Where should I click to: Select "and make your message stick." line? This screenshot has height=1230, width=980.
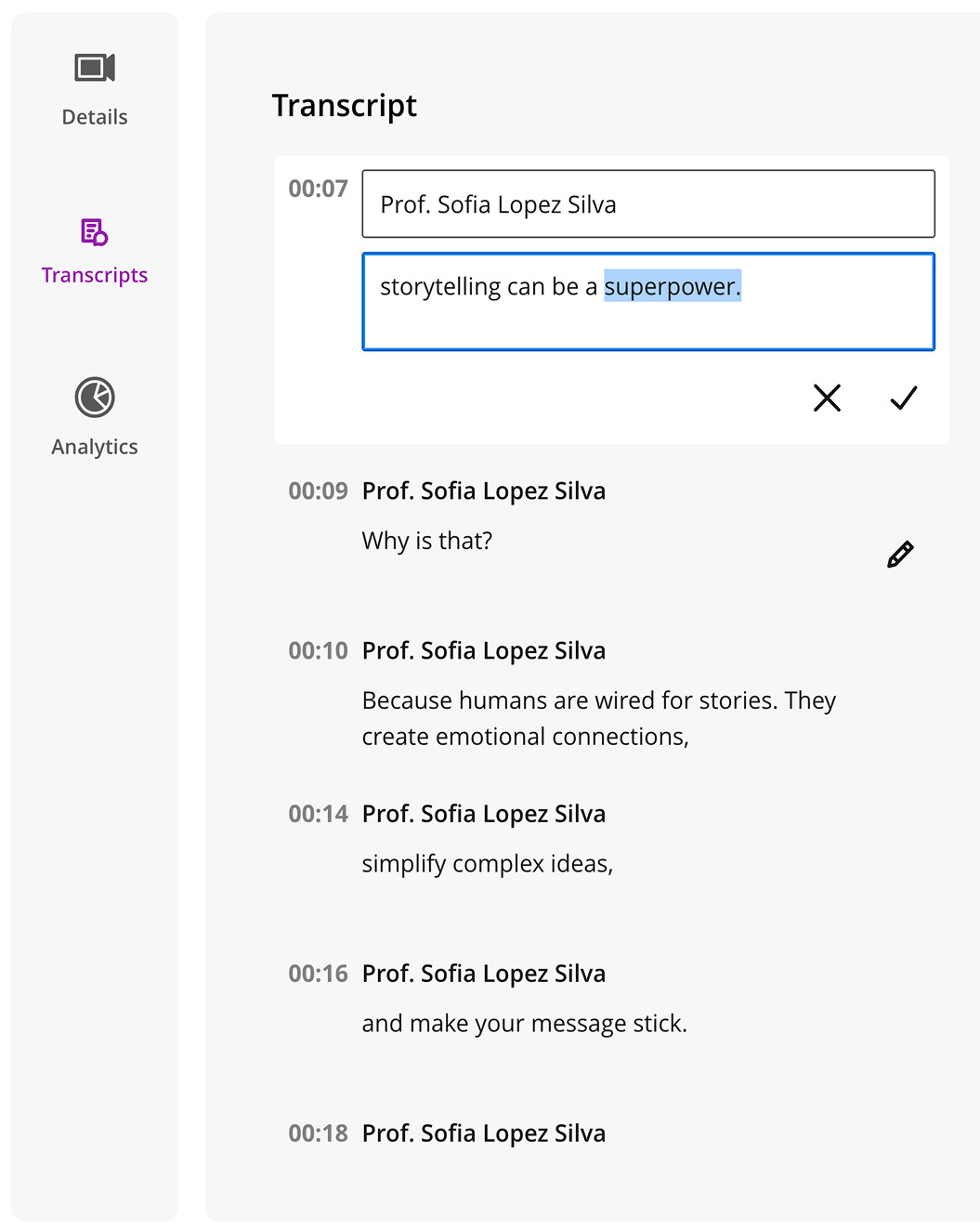point(524,1024)
